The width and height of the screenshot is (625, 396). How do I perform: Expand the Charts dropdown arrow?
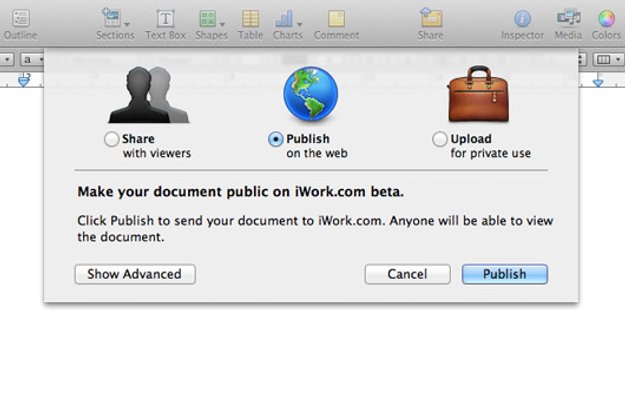tap(299, 24)
